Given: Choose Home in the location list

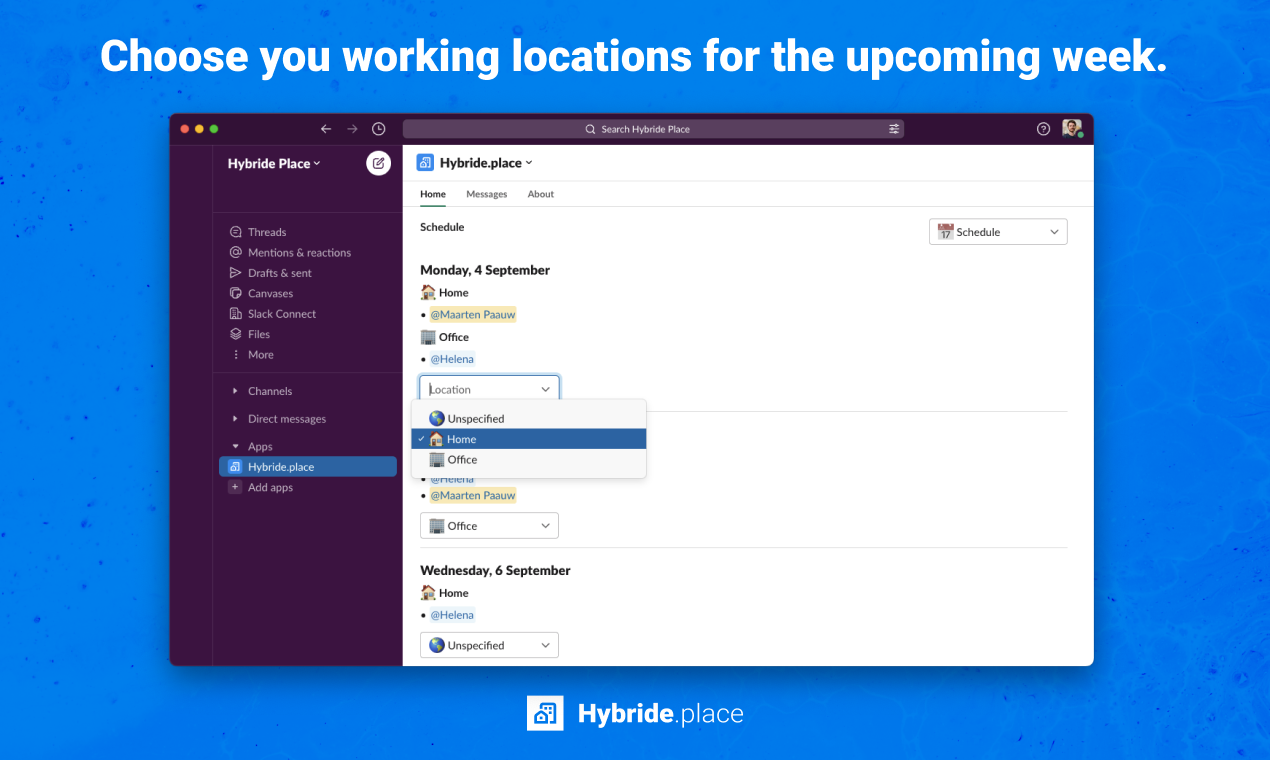Looking at the screenshot, I should pos(529,439).
